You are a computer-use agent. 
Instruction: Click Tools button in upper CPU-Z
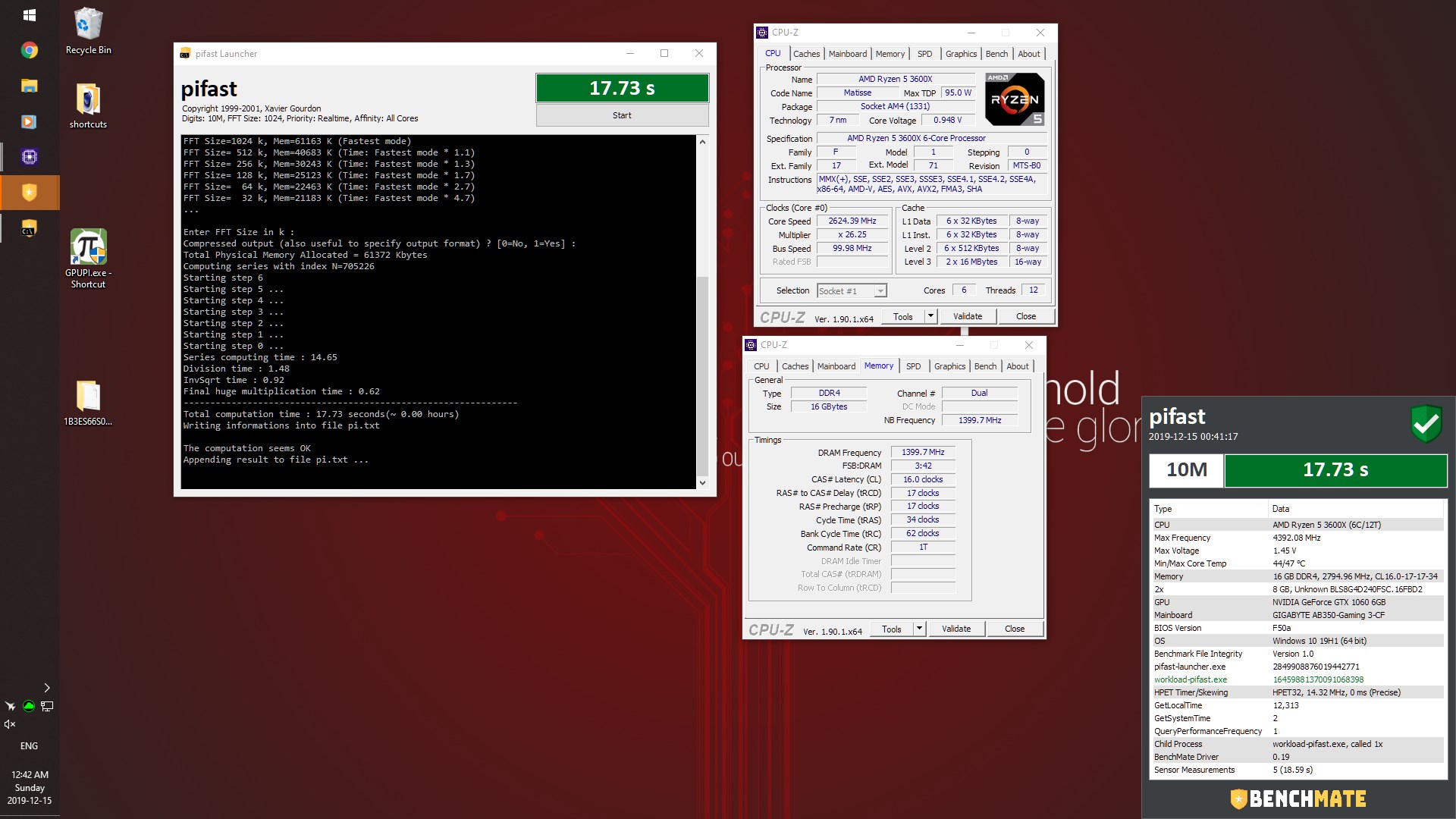[902, 316]
